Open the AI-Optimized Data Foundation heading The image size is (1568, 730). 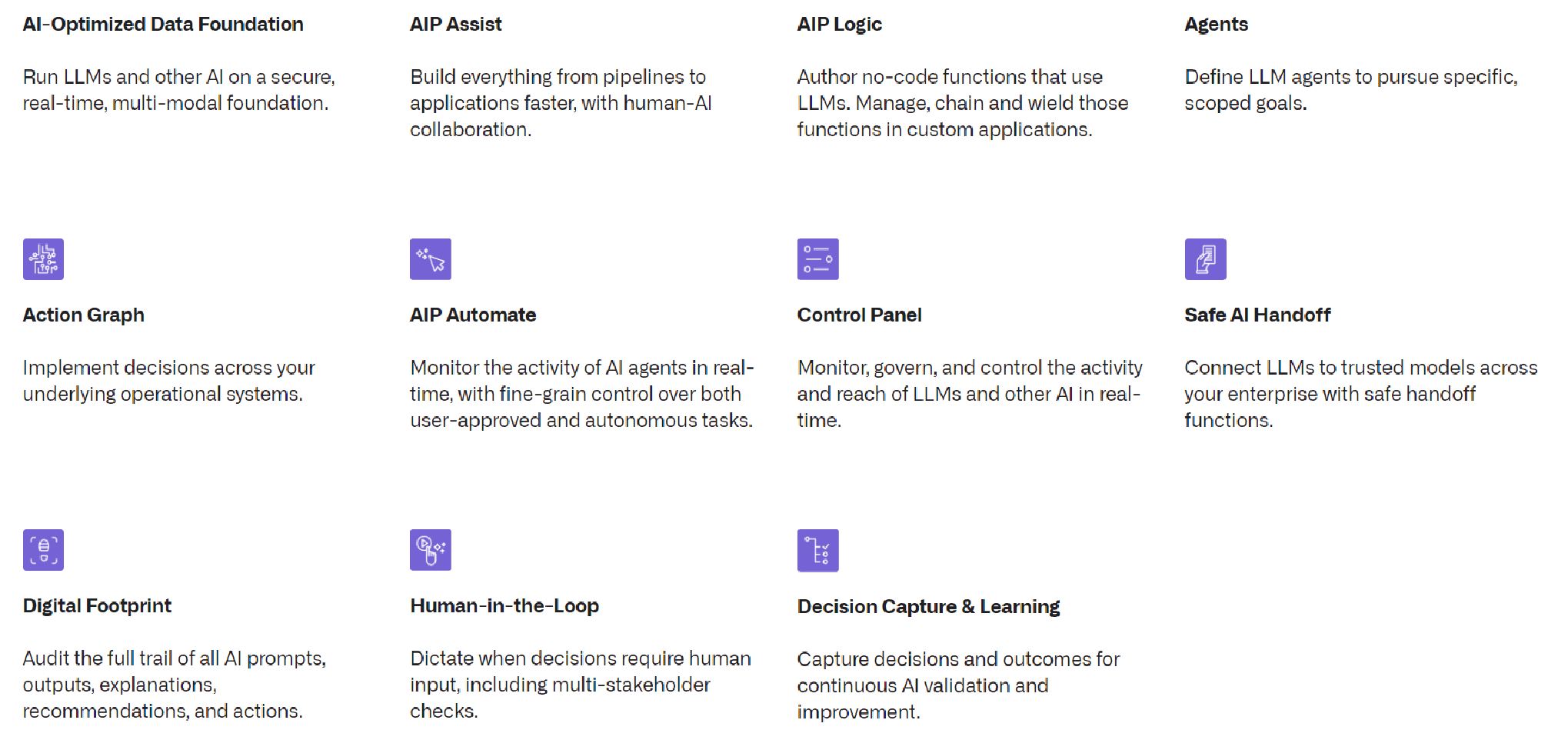click(163, 25)
